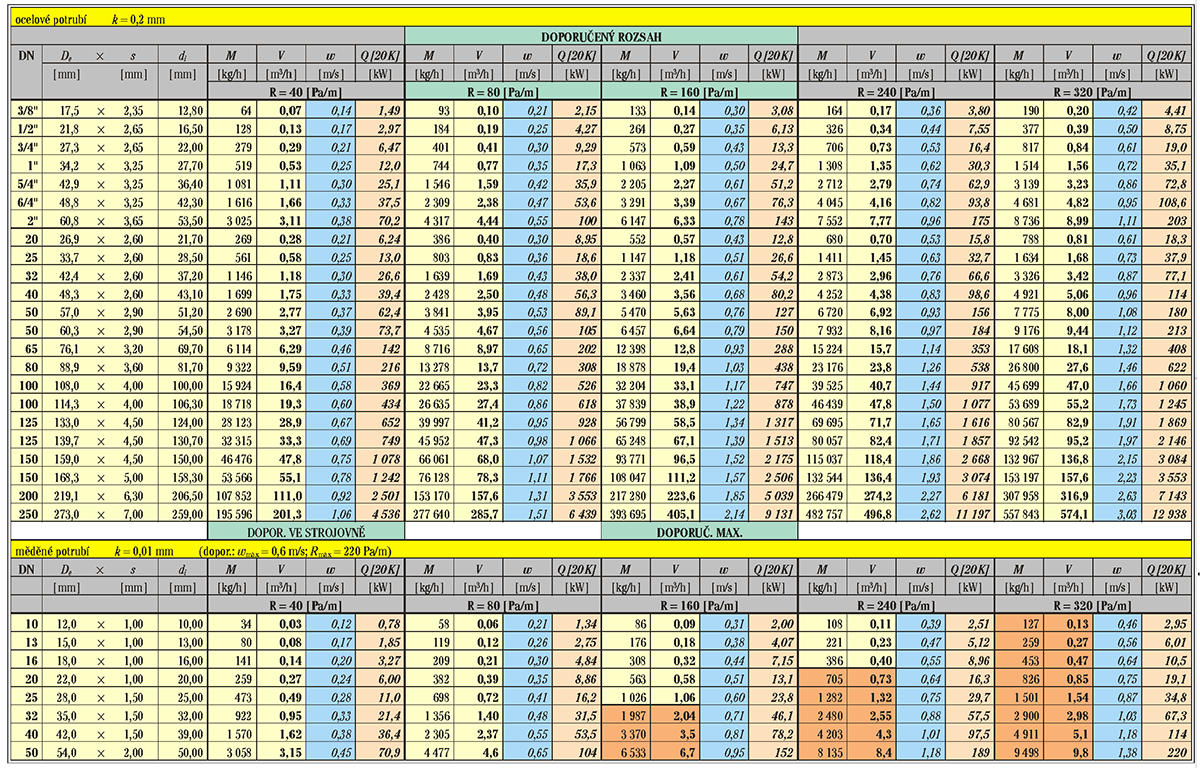This screenshot has width=1200, height=768.
Task: Click heat output 34,8 in copper DN 25 row
Action: (1166, 697)
